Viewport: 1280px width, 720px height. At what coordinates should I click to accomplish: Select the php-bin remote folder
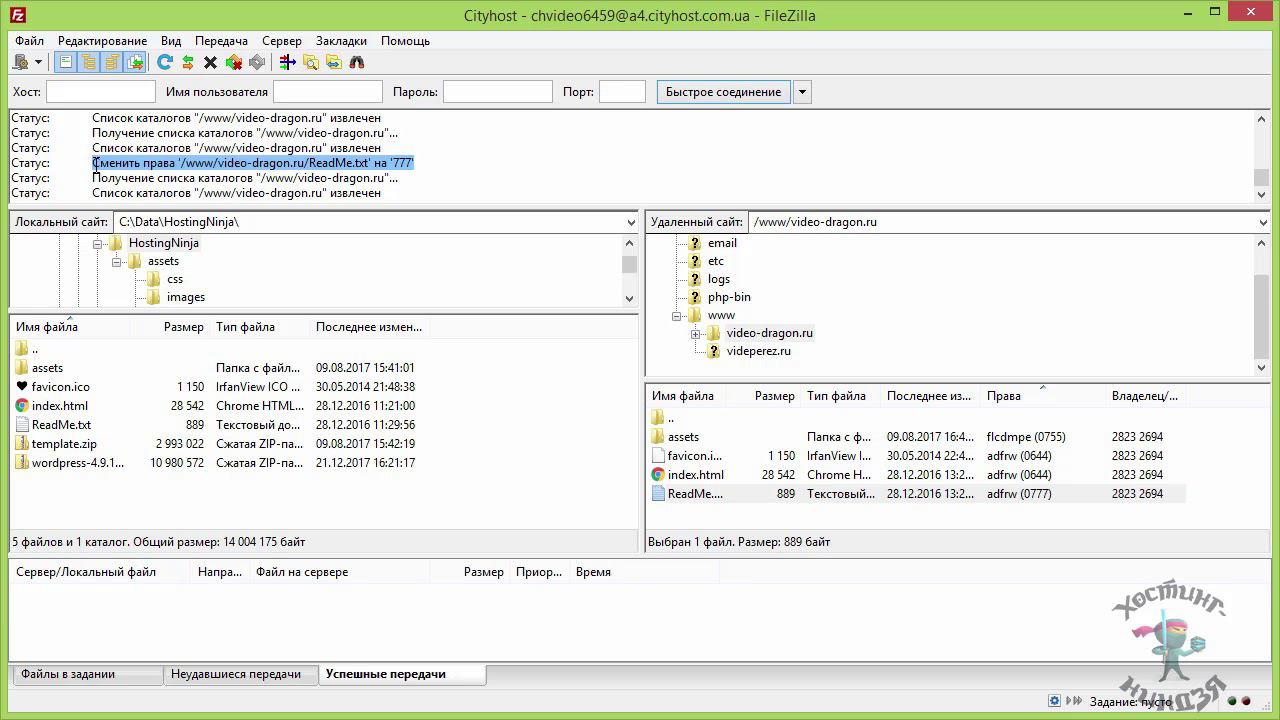pyautogui.click(x=729, y=297)
